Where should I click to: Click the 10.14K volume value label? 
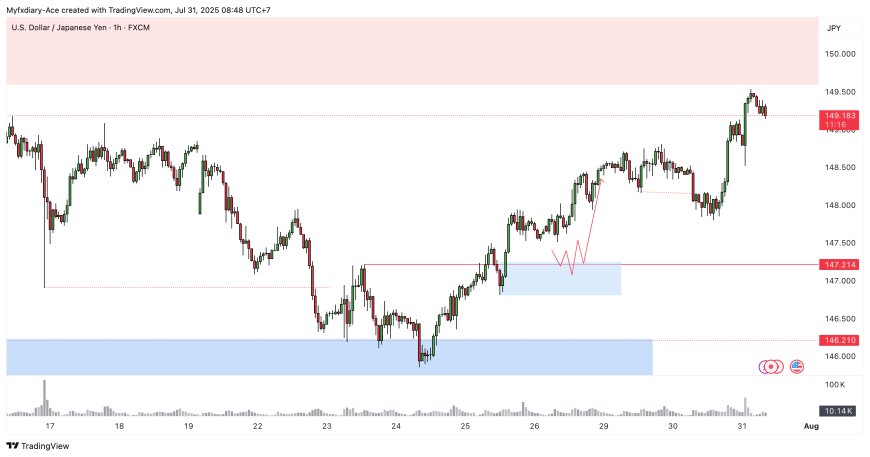click(x=838, y=410)
